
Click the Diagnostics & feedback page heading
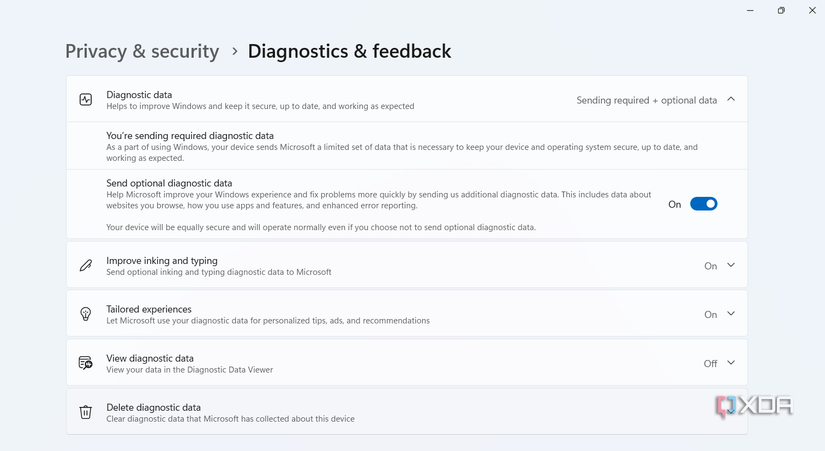click(x=349, y=51)
